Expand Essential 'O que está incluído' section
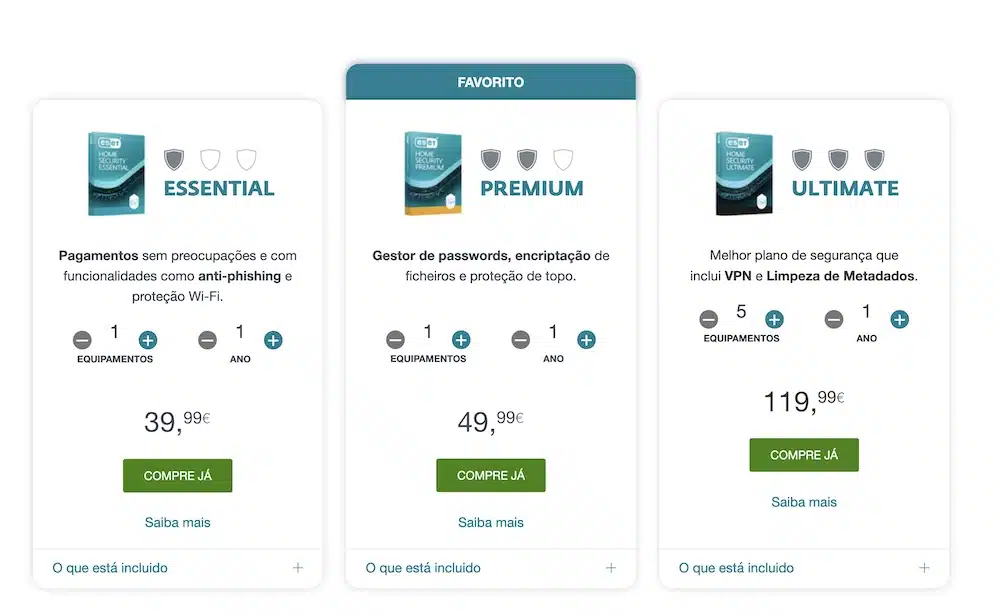 tap(177, 568)
